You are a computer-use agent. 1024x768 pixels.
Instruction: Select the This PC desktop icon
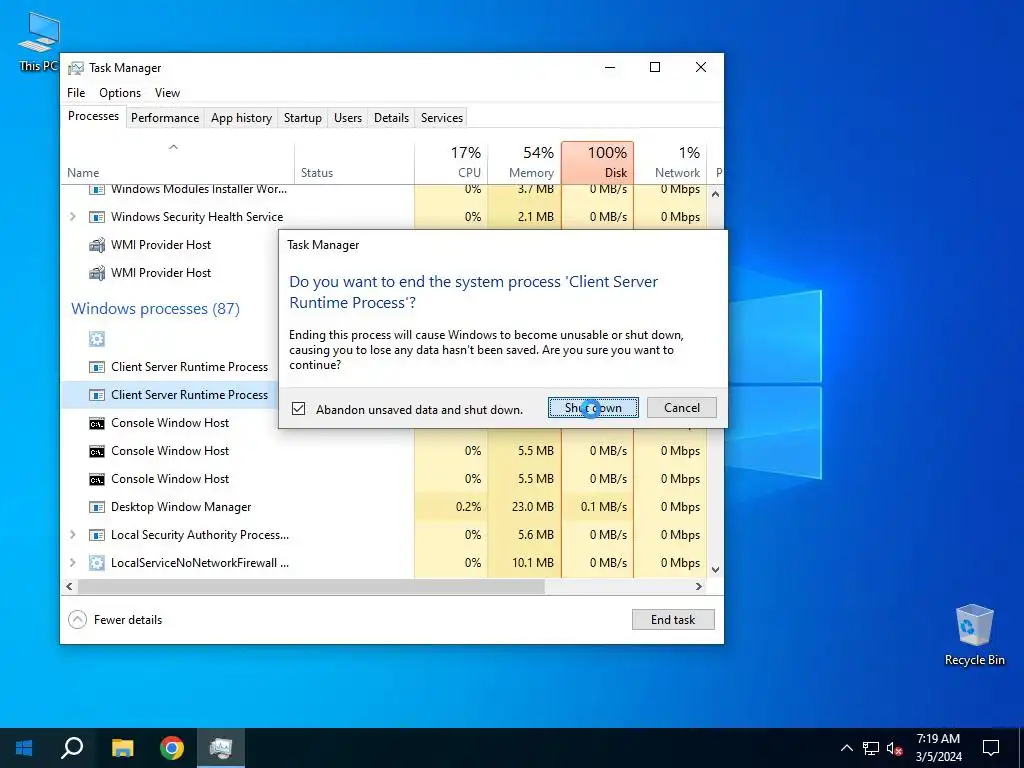[39, 42]
